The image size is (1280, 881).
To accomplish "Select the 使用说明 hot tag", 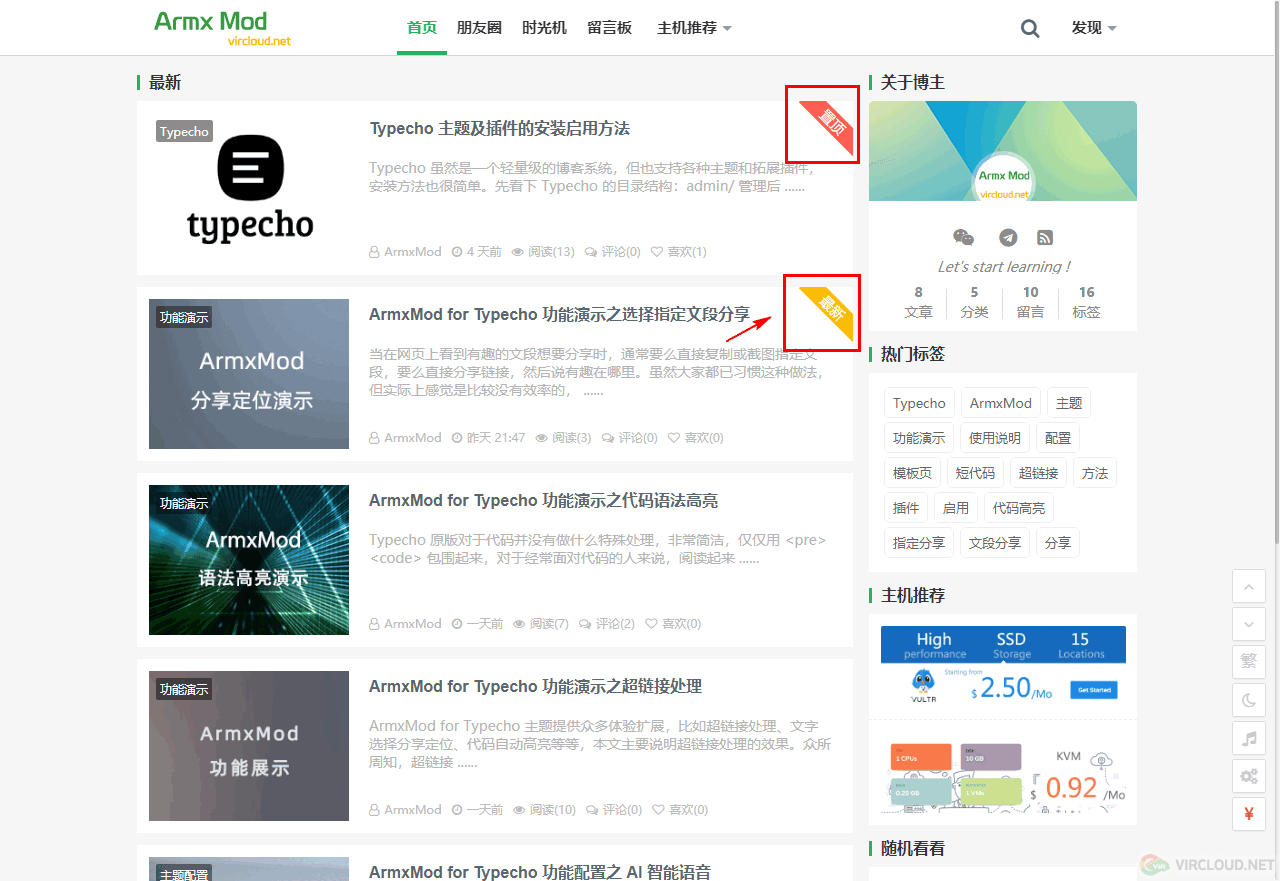I will [x=995, y=438].
